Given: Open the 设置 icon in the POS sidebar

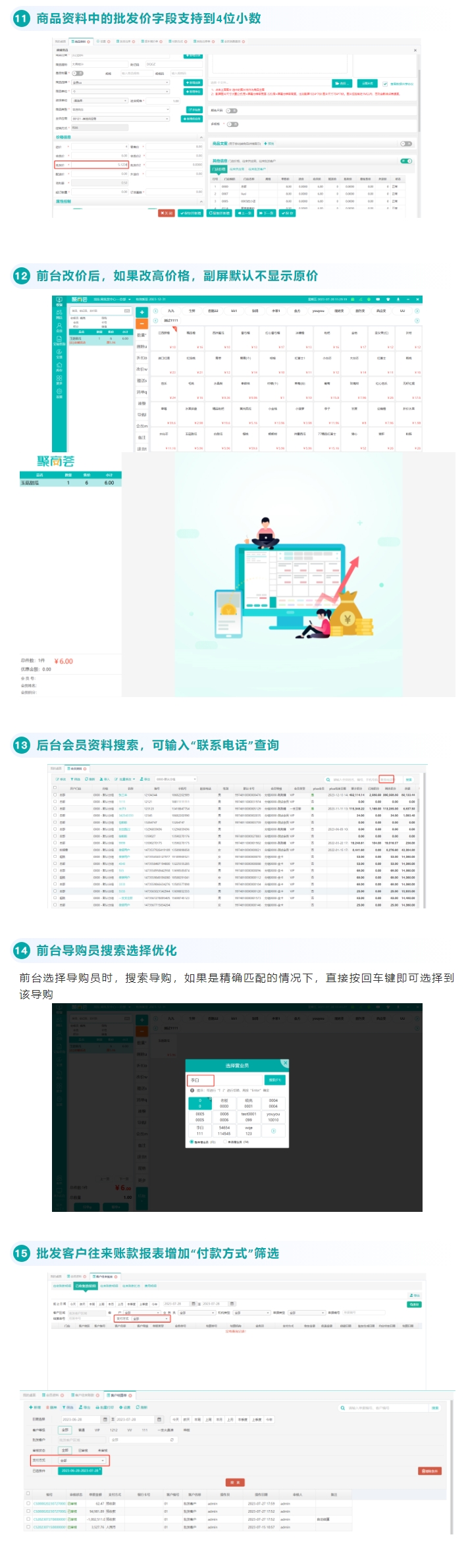Looking at the screenshot, I should point(59,393).
